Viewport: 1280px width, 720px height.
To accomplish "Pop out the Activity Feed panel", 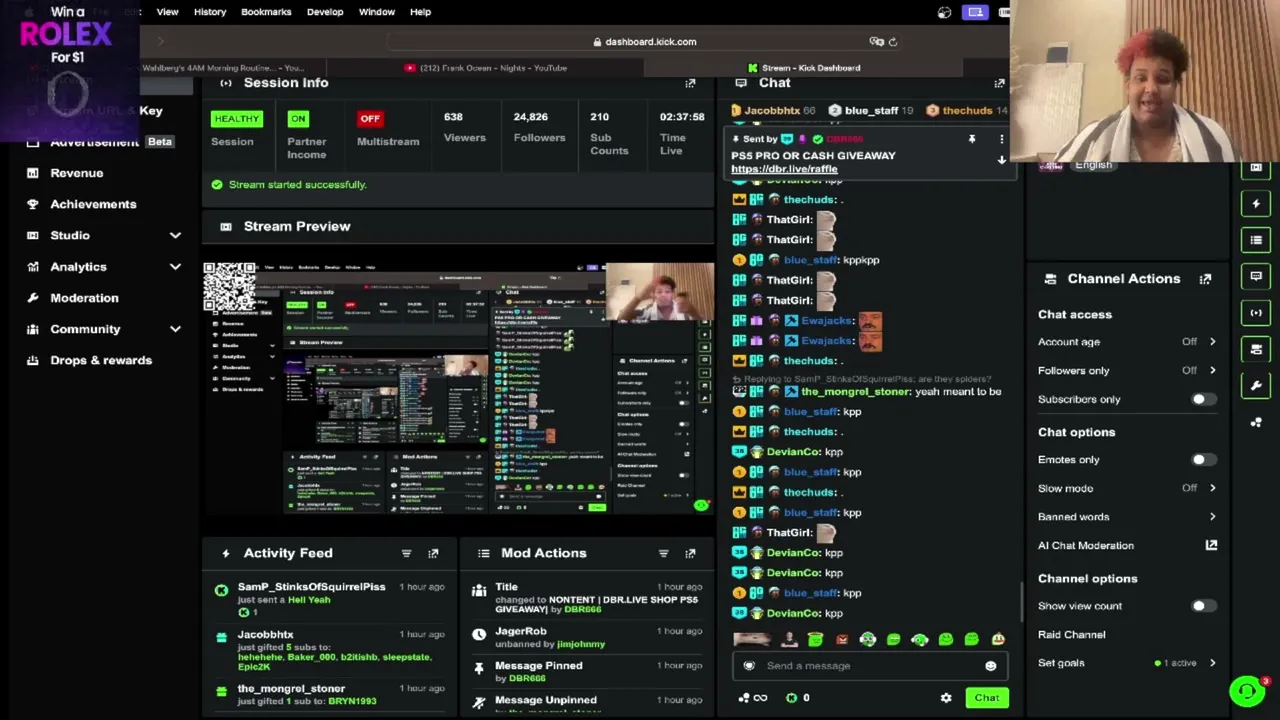I will 433,553.
